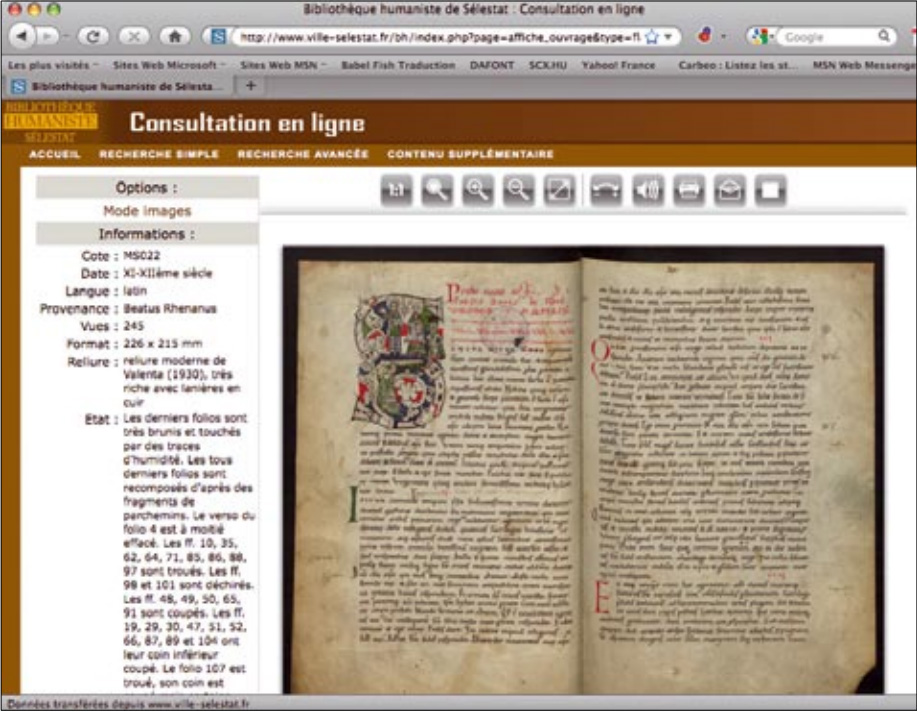
Task: Click the 'Mode images' link
Action: (147, 211)
